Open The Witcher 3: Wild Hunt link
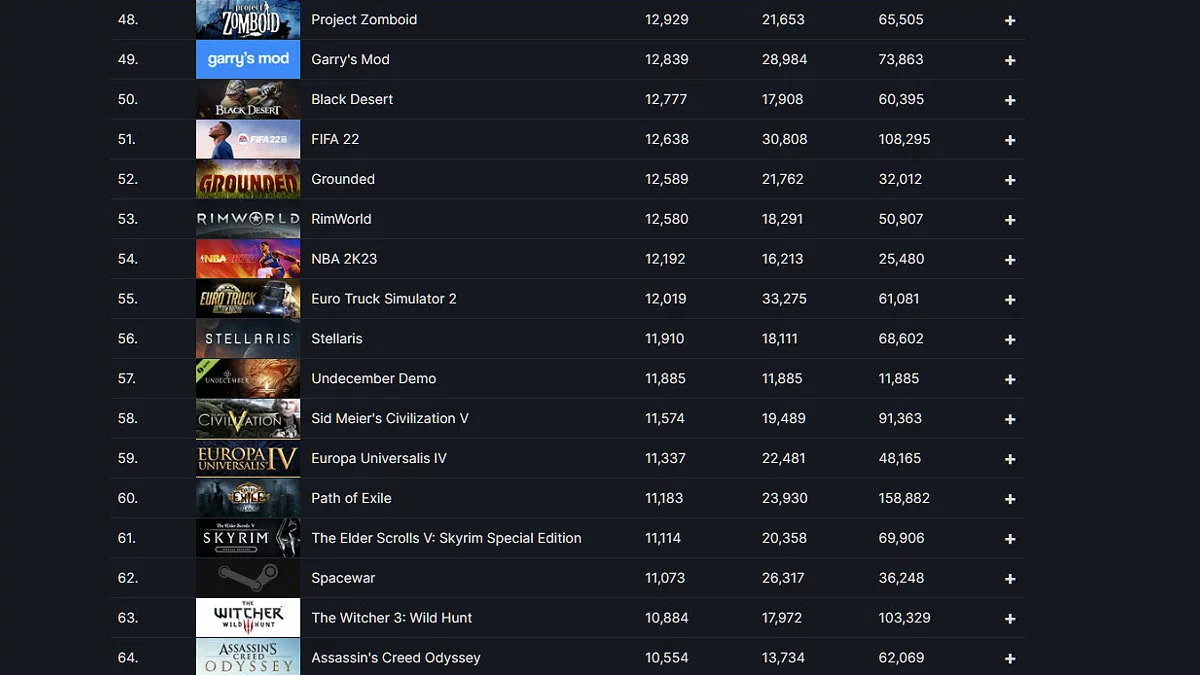Viewport: 1200px width, 675px height. [x=392, y=618]
